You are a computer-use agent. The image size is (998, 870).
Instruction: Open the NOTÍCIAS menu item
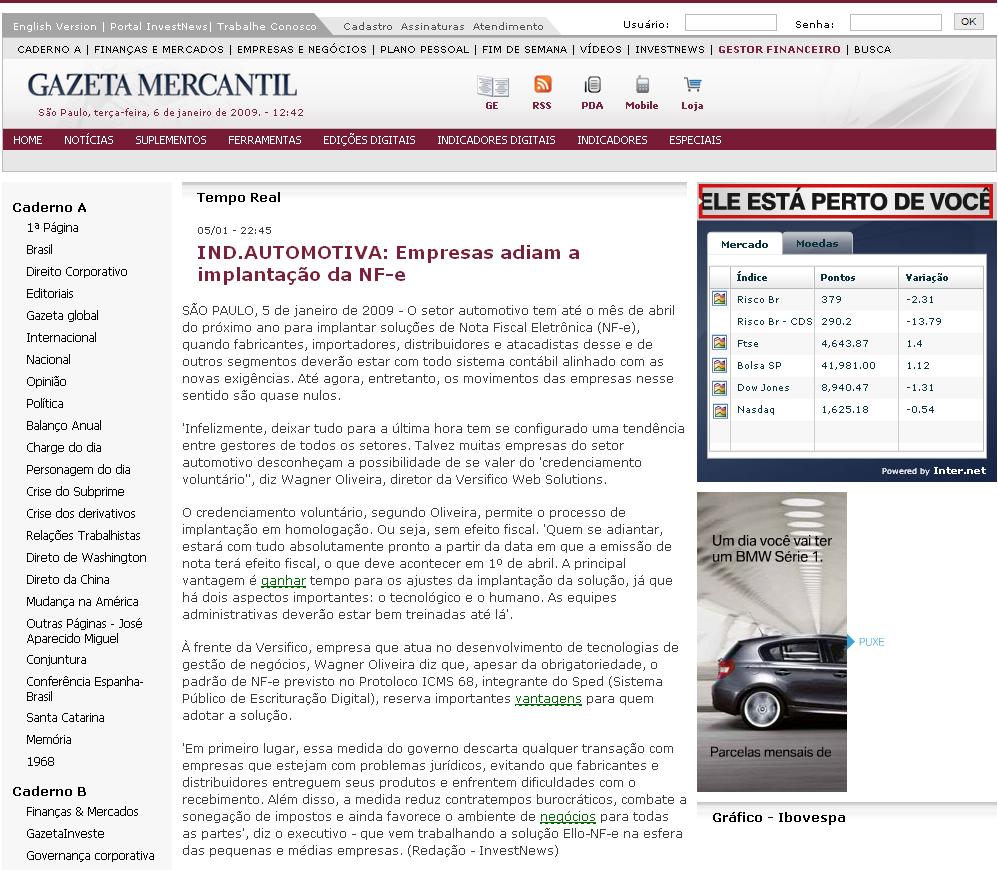[x=89, y=140]
